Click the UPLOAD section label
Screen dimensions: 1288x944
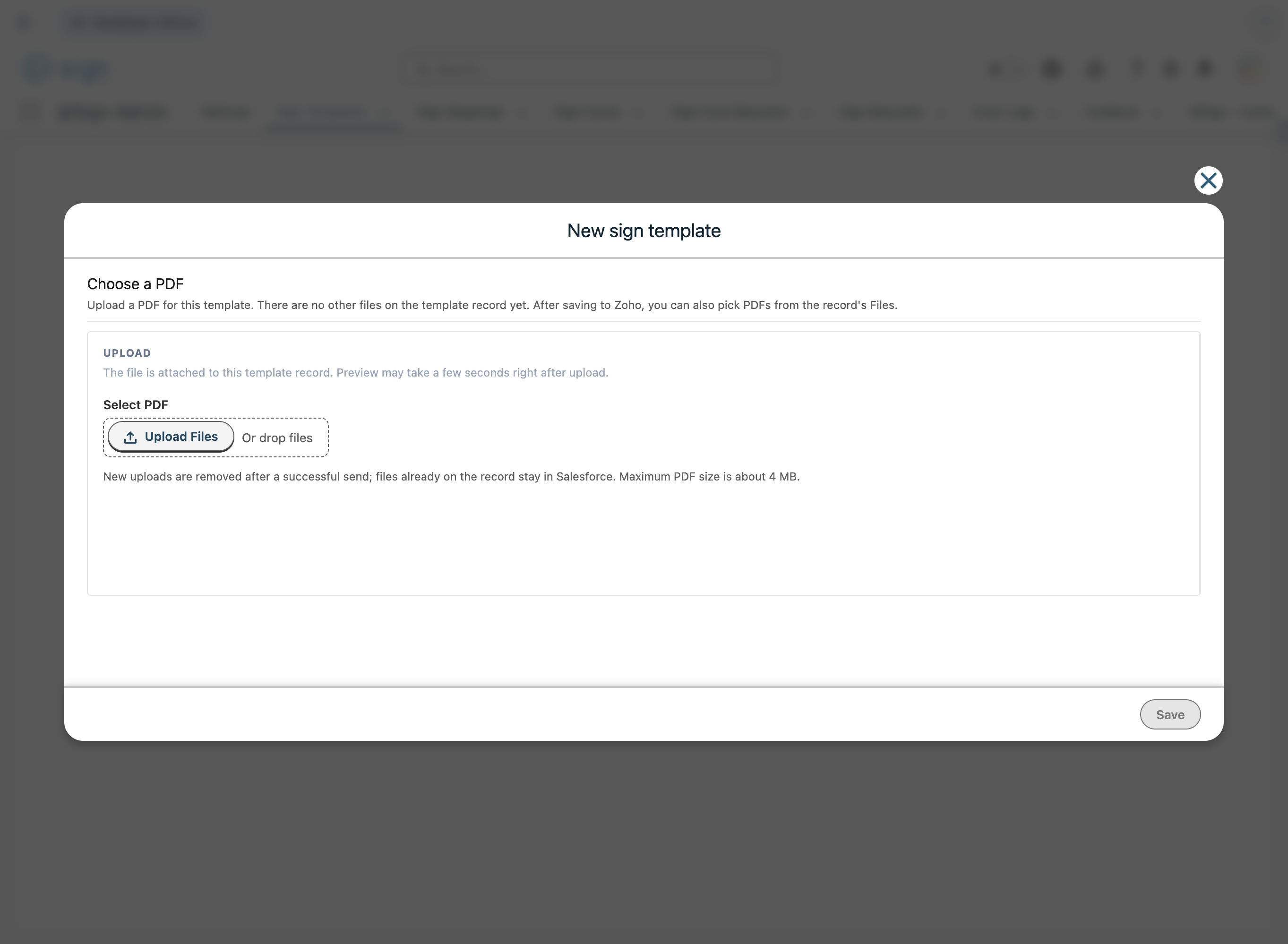tap(127, 353)
